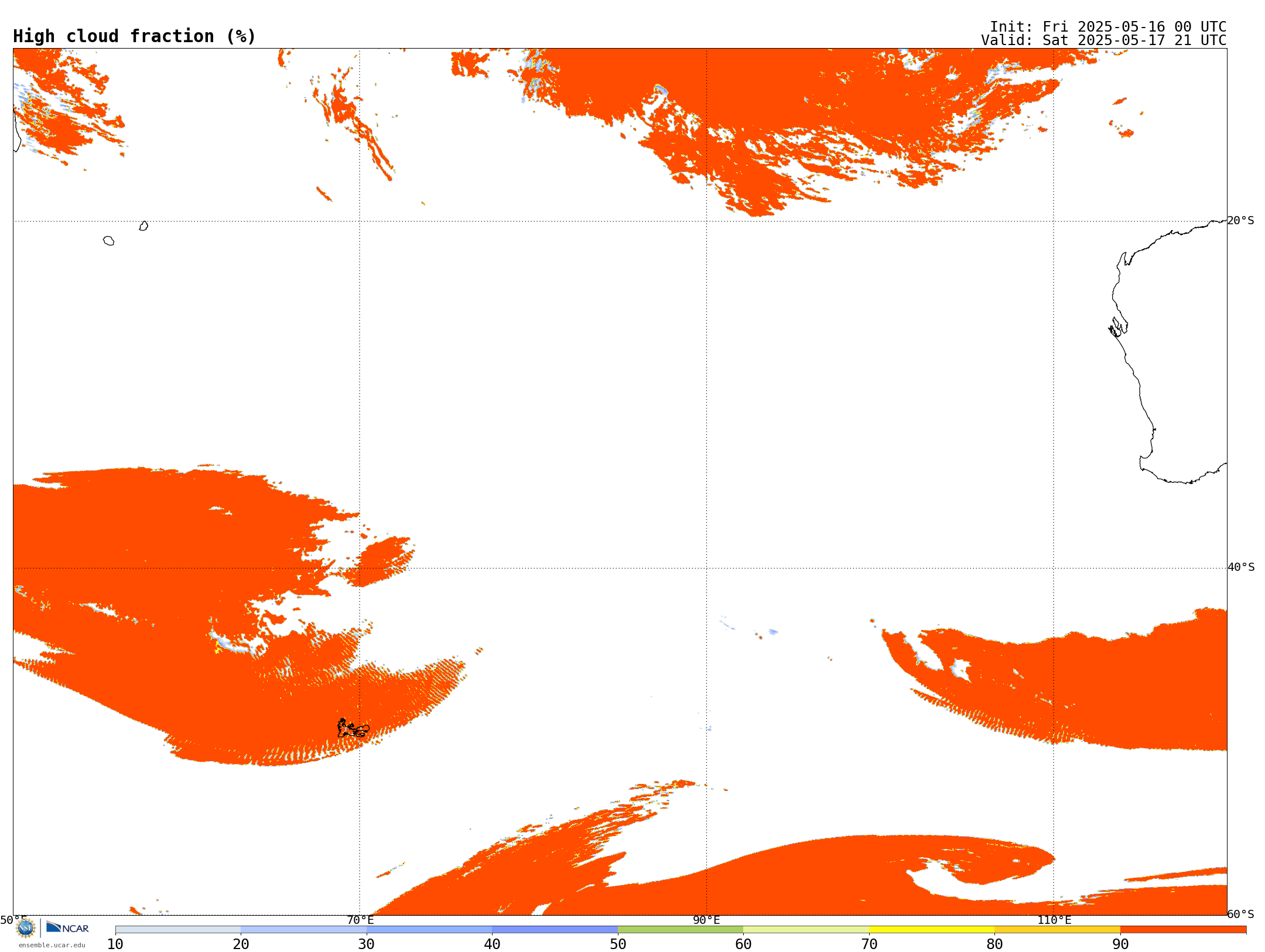Click the colorbar tick label 20
The image size is (1265, 952).
[241, 944]
